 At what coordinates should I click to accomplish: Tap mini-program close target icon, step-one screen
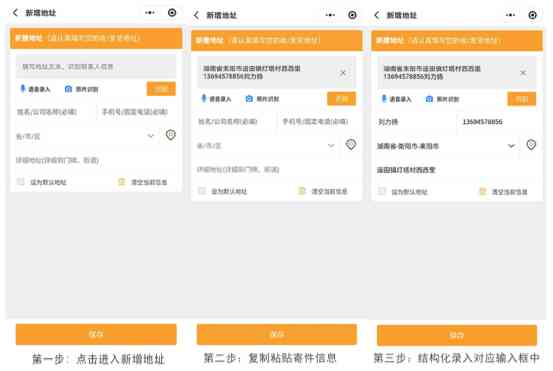pos(172,13)
